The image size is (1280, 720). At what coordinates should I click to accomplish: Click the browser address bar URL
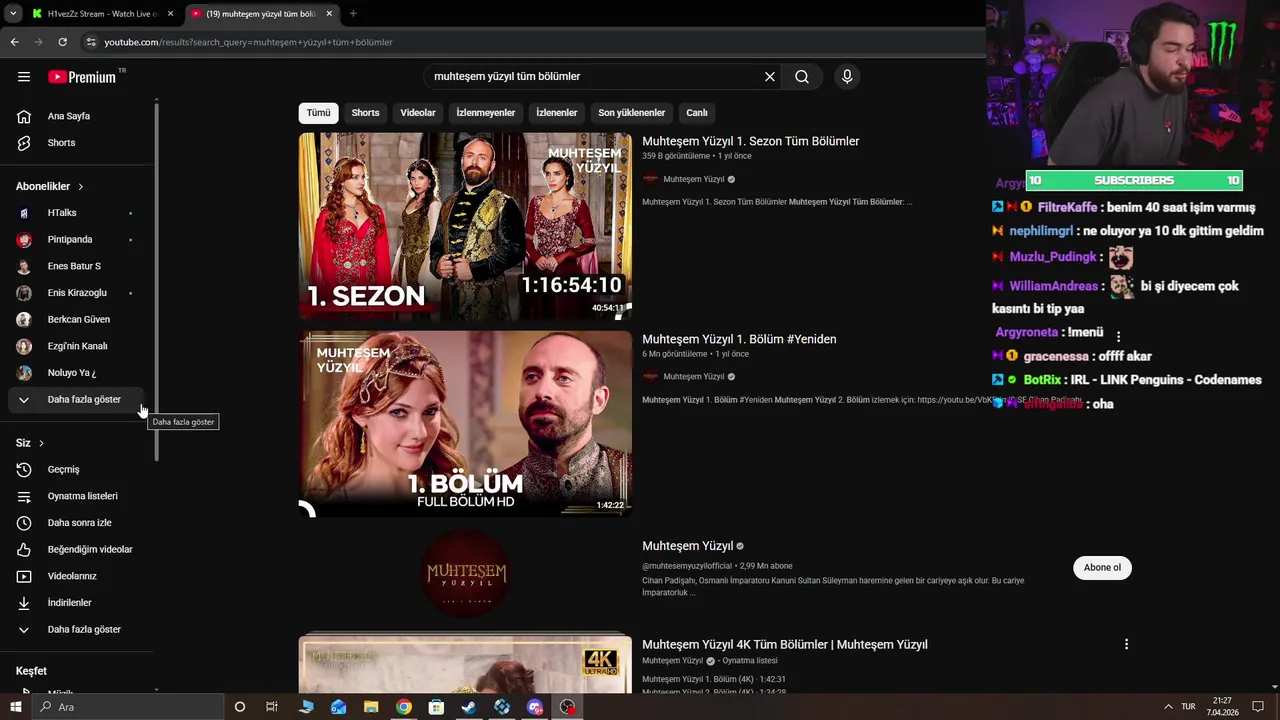pos(248,42)
